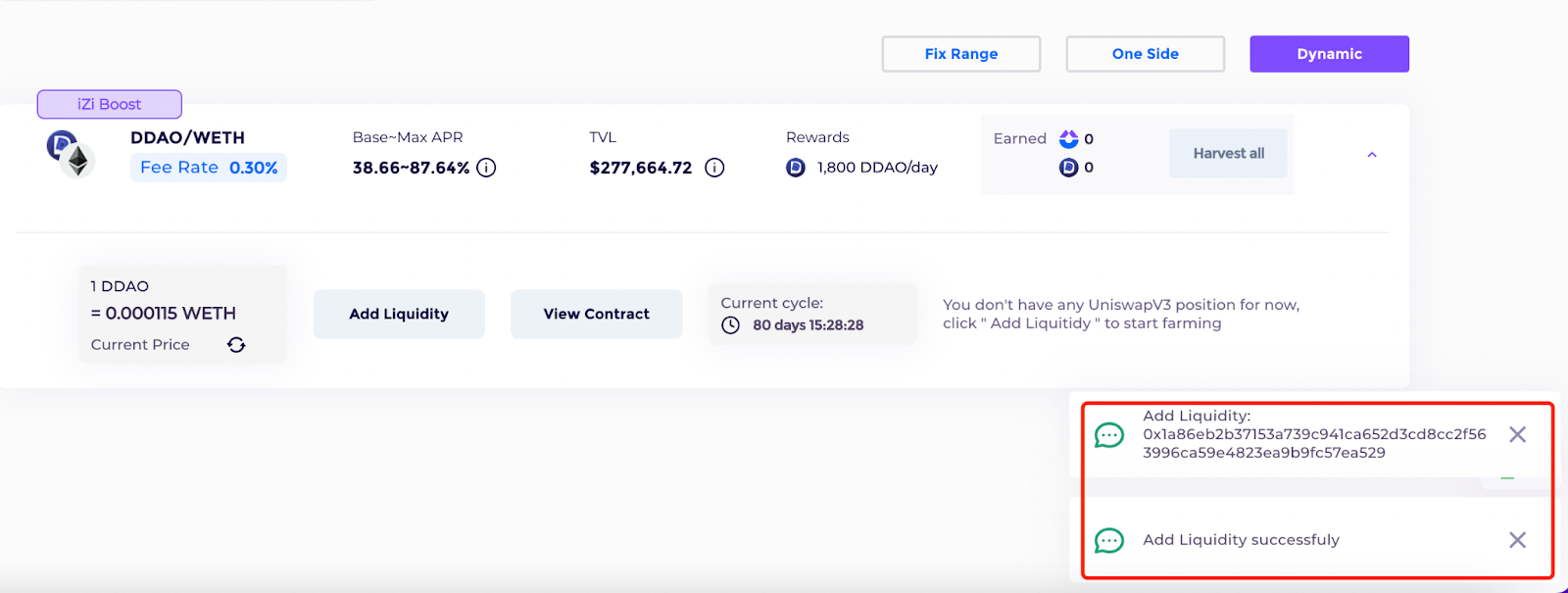
Task: Click the iZi earned token icon
Action: click(x=1068, y=139)
